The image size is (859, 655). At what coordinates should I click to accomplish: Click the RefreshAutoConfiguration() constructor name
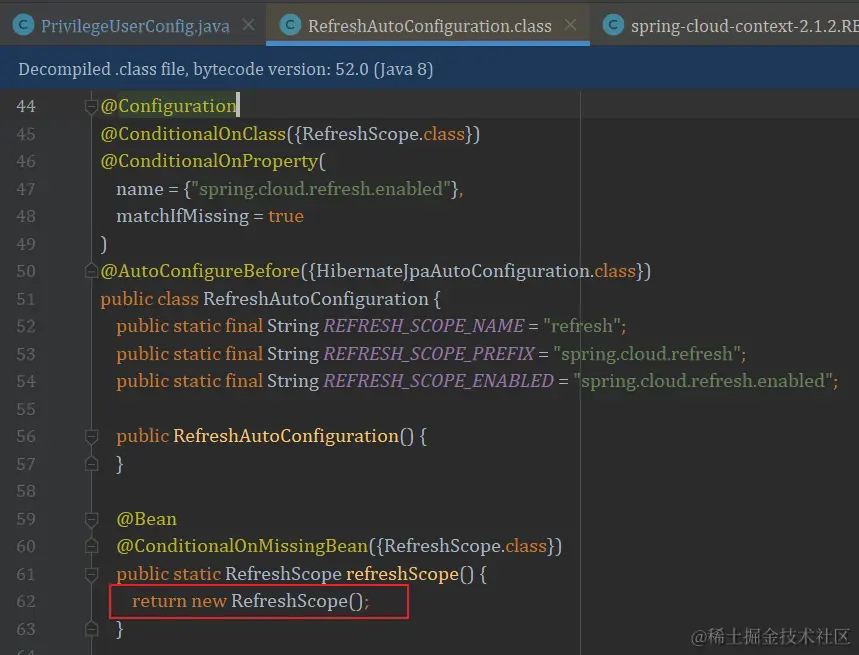click(x=286, y=436)
